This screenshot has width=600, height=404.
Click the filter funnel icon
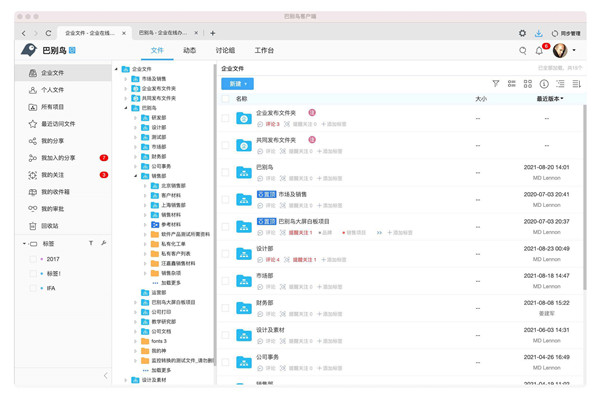tap(495, 84)
